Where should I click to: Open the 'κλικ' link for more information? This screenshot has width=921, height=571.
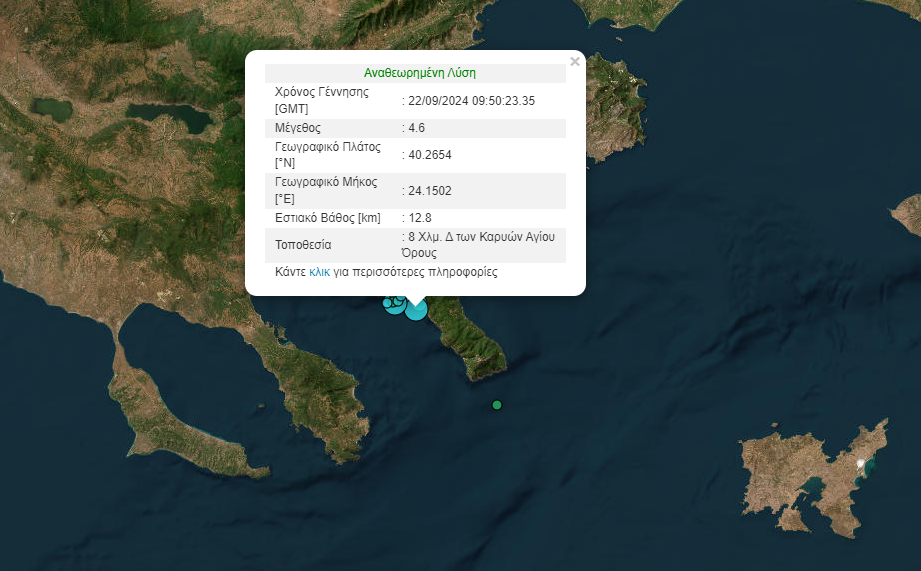(319, 272)
